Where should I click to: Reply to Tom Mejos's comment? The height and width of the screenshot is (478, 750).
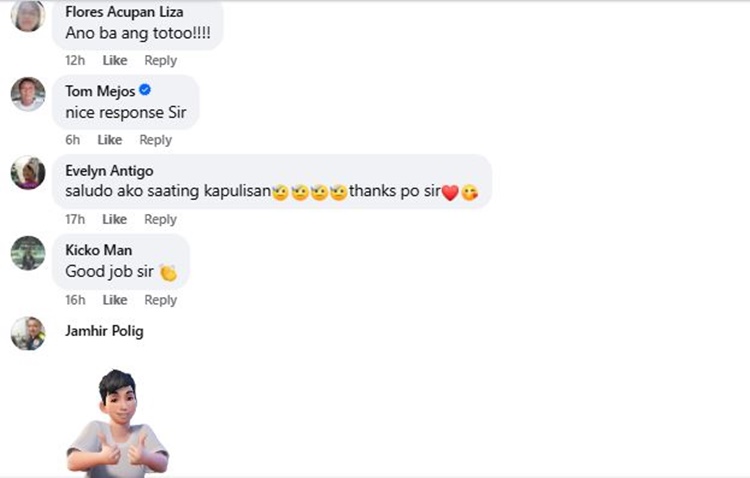[x=155, y=140]
